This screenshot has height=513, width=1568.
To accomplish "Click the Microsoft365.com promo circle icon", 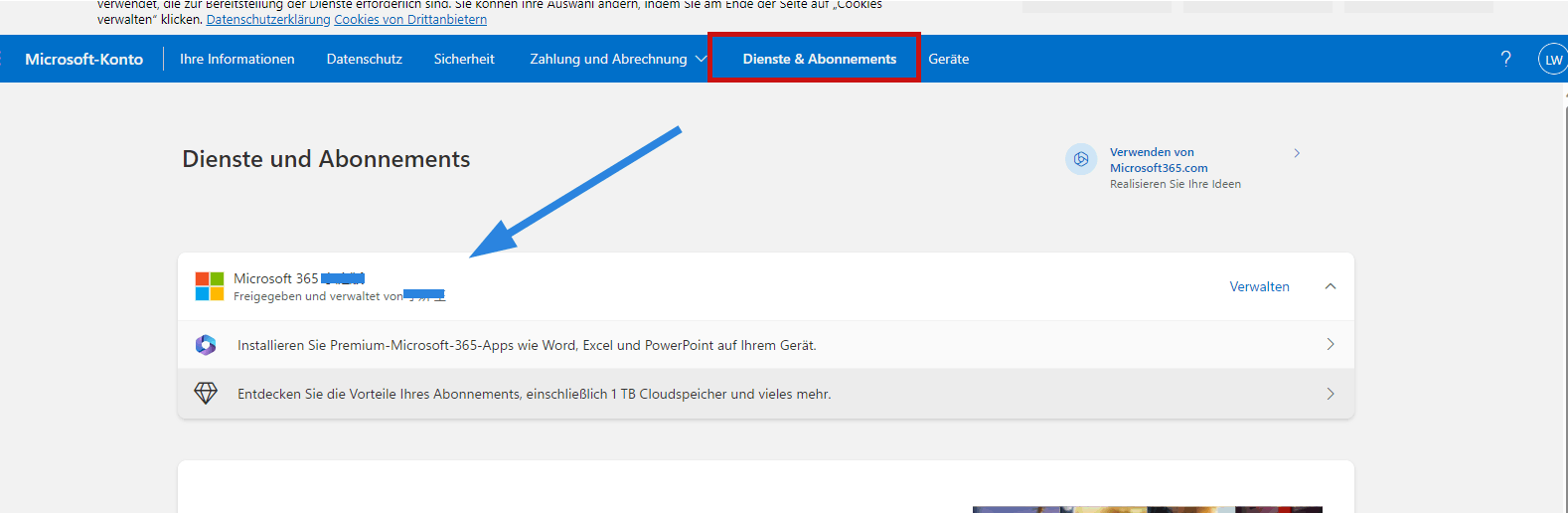I will (1081, 159).
